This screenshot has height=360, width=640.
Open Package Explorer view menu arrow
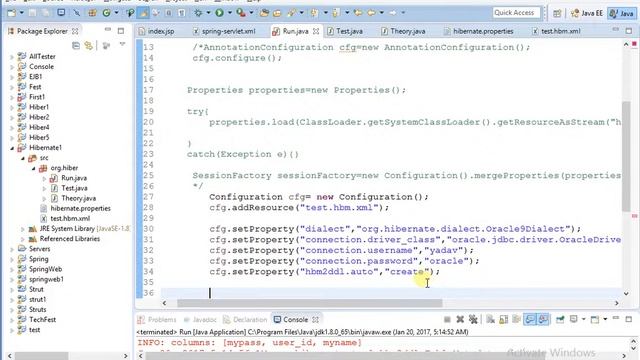[x=122, y=44]
